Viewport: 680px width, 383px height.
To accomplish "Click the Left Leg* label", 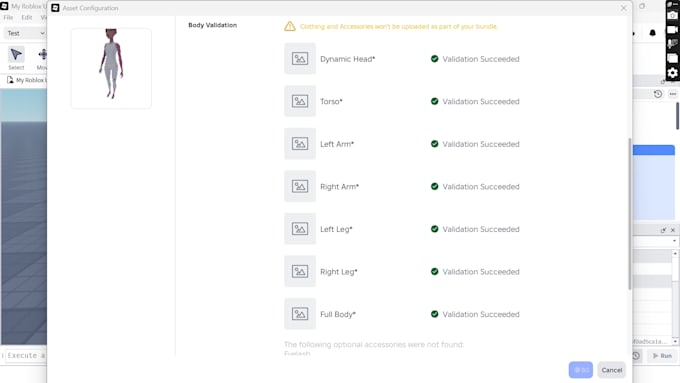I will pos(336,229).
